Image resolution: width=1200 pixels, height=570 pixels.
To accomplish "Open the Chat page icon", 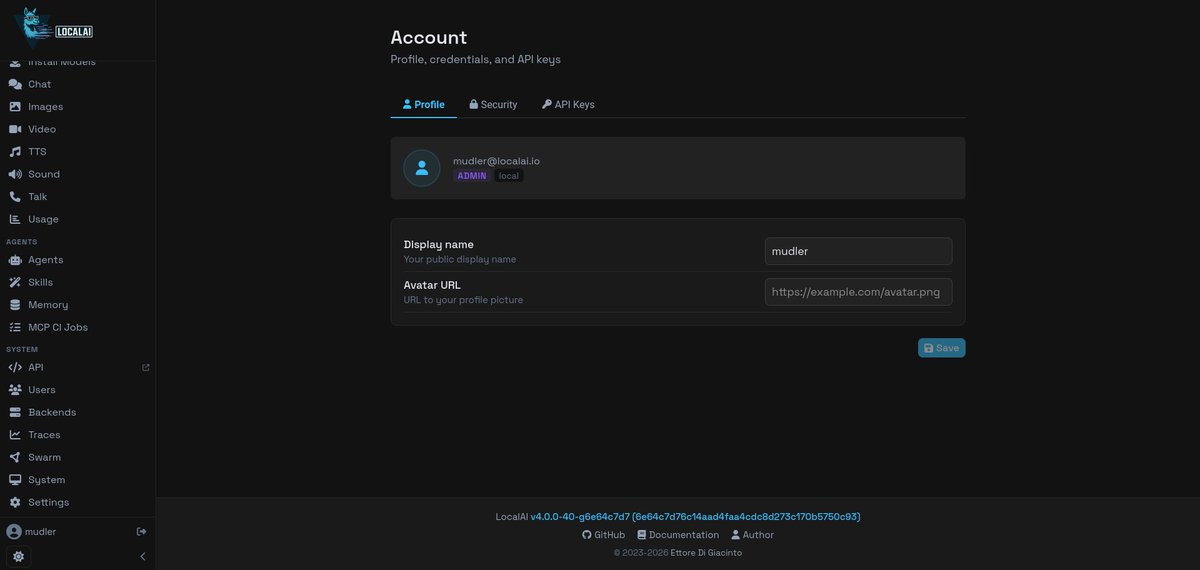I will (15, 84).
